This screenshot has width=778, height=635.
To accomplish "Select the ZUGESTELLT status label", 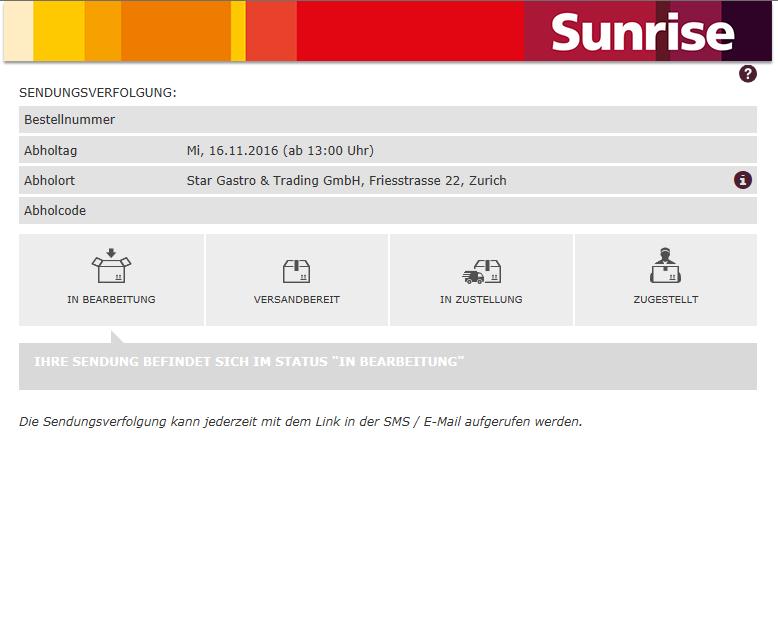I will click(x=666, y=299).
